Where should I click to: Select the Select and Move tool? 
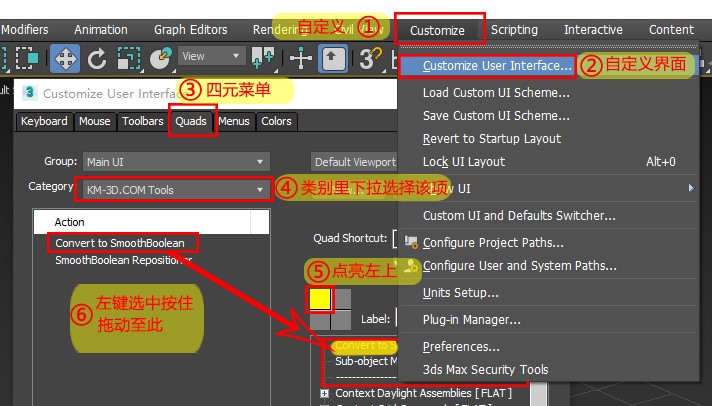(66, 58)
